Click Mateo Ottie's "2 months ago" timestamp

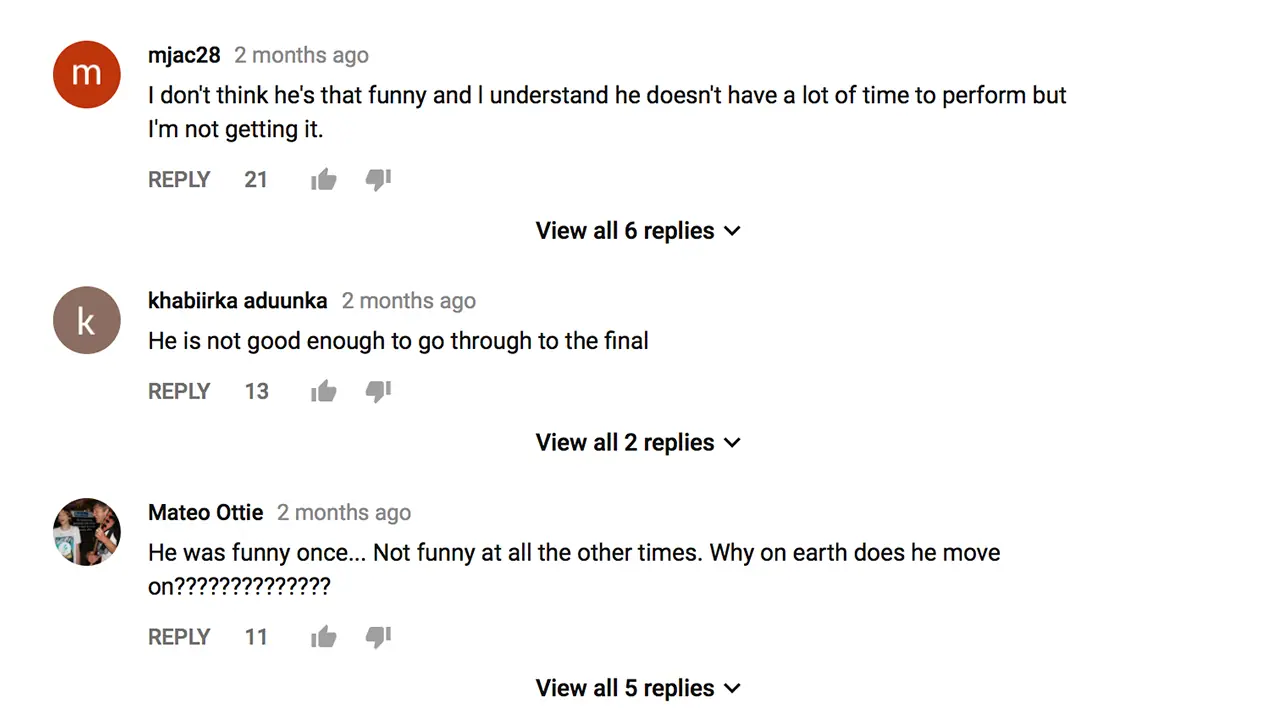tap(343, 513)
